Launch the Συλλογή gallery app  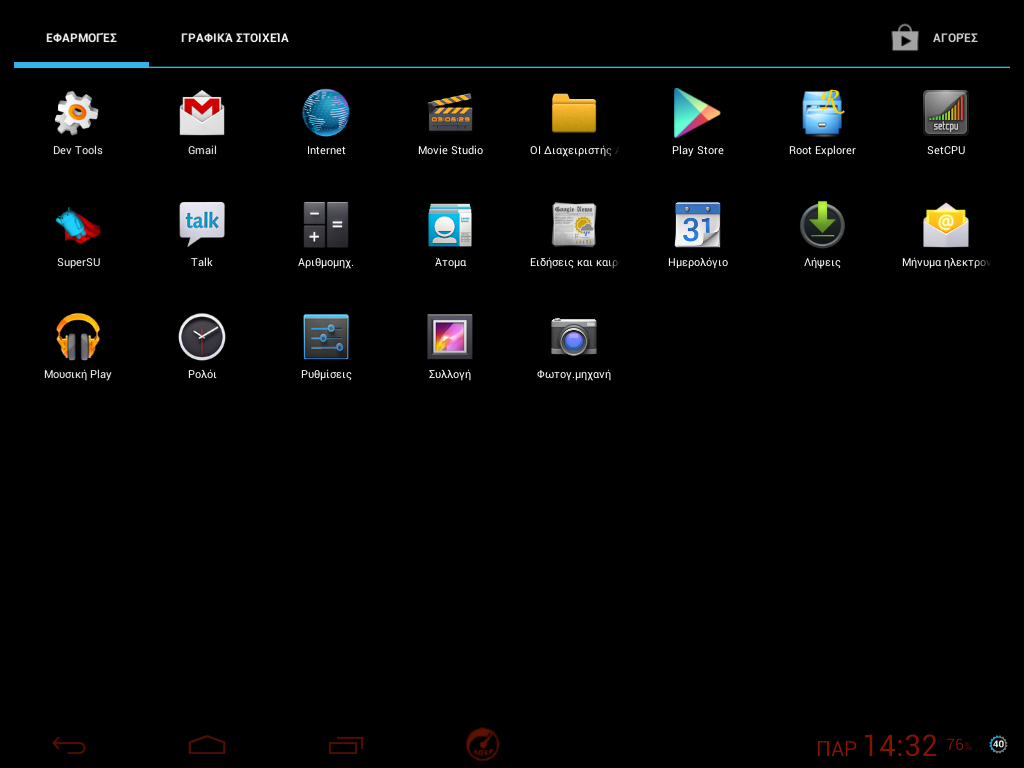450,337
